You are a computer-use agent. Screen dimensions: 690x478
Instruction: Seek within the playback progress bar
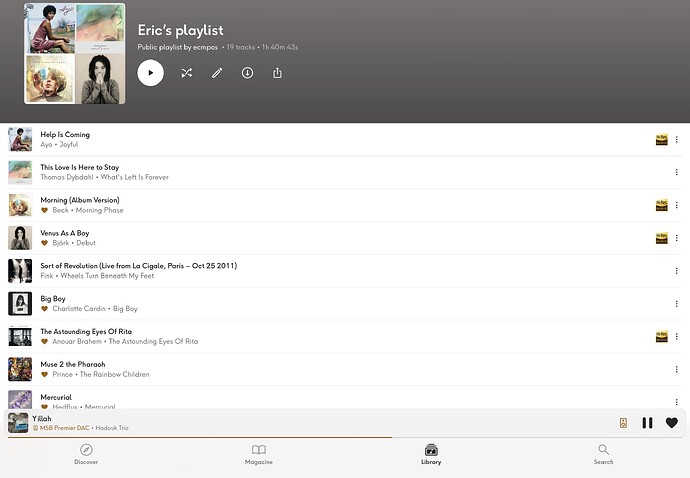345,438
